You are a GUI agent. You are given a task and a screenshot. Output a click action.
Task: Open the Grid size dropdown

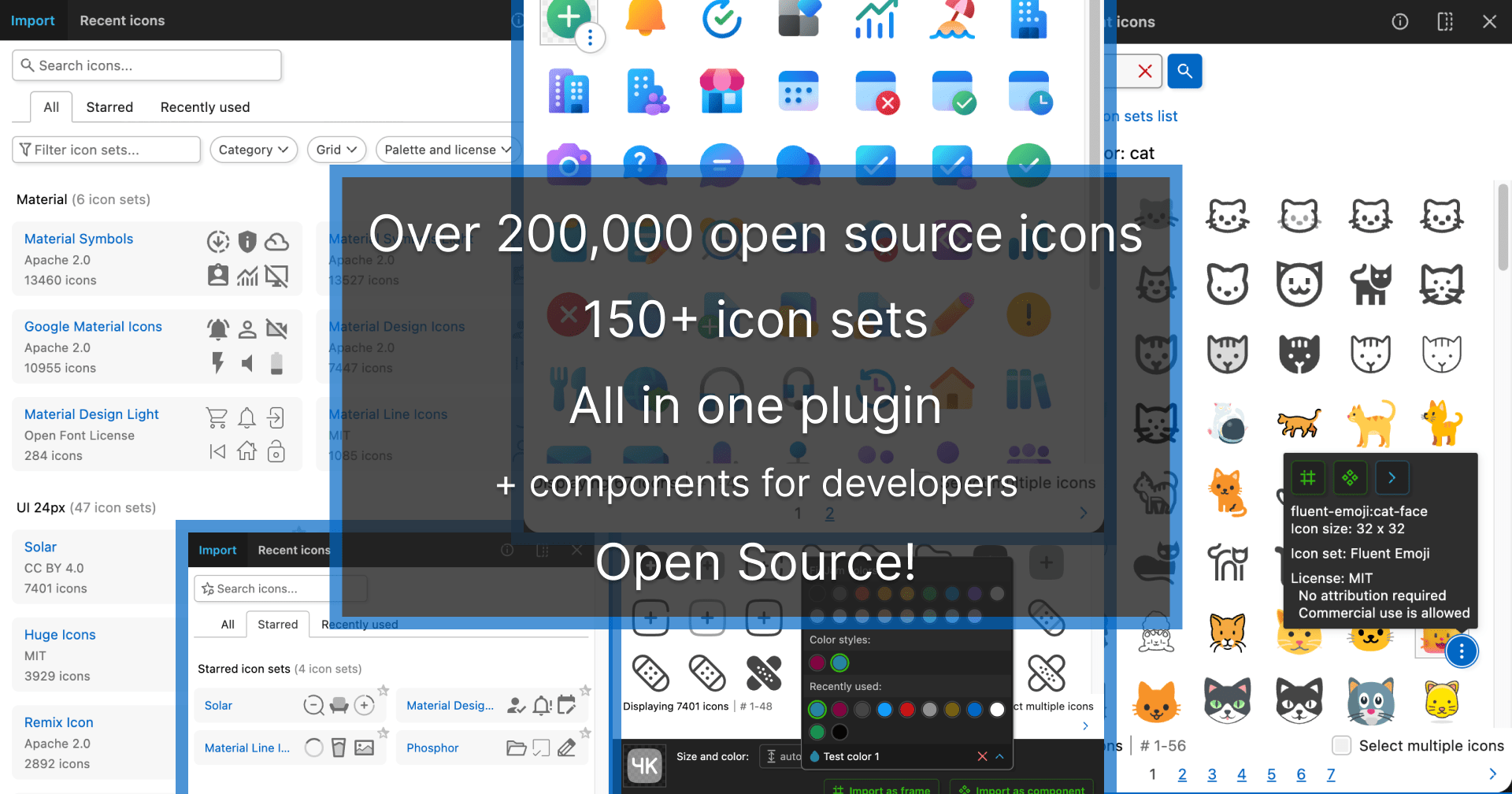pos(336,149)
